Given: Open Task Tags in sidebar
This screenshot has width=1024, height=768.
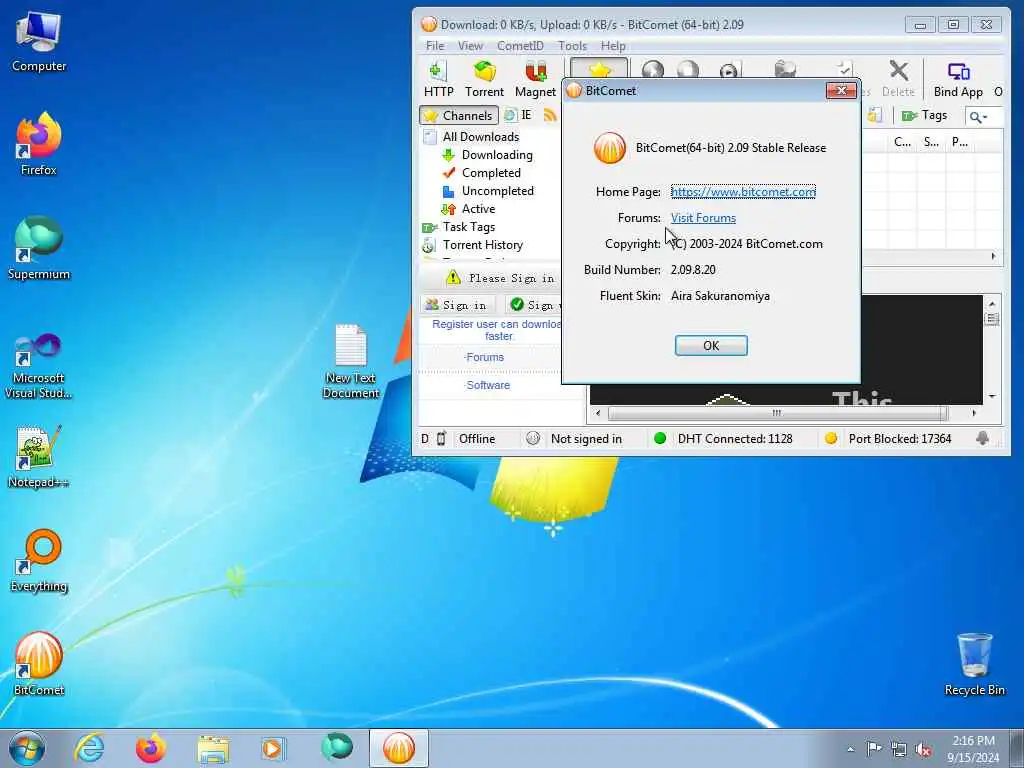Looking at the screenshot, I should pyautogui.click(x=468, y=227).
